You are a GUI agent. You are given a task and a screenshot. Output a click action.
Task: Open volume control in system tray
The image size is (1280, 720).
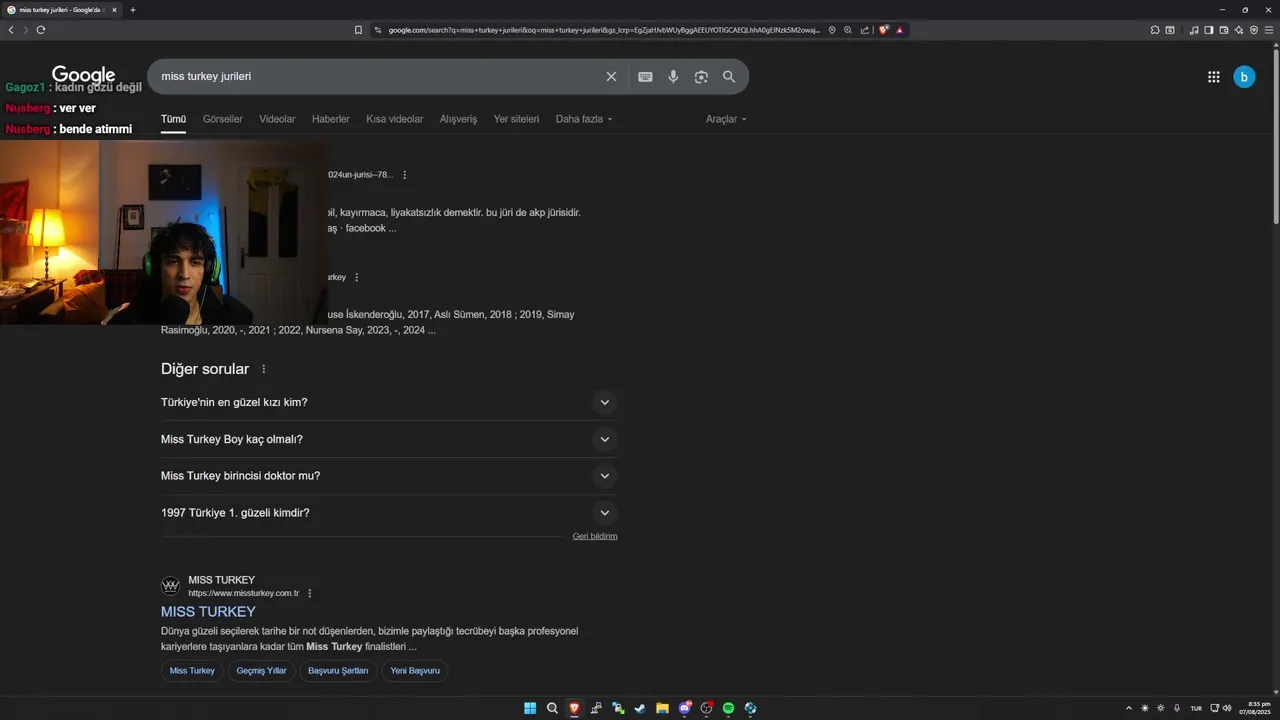click(x=1227, y=708)
